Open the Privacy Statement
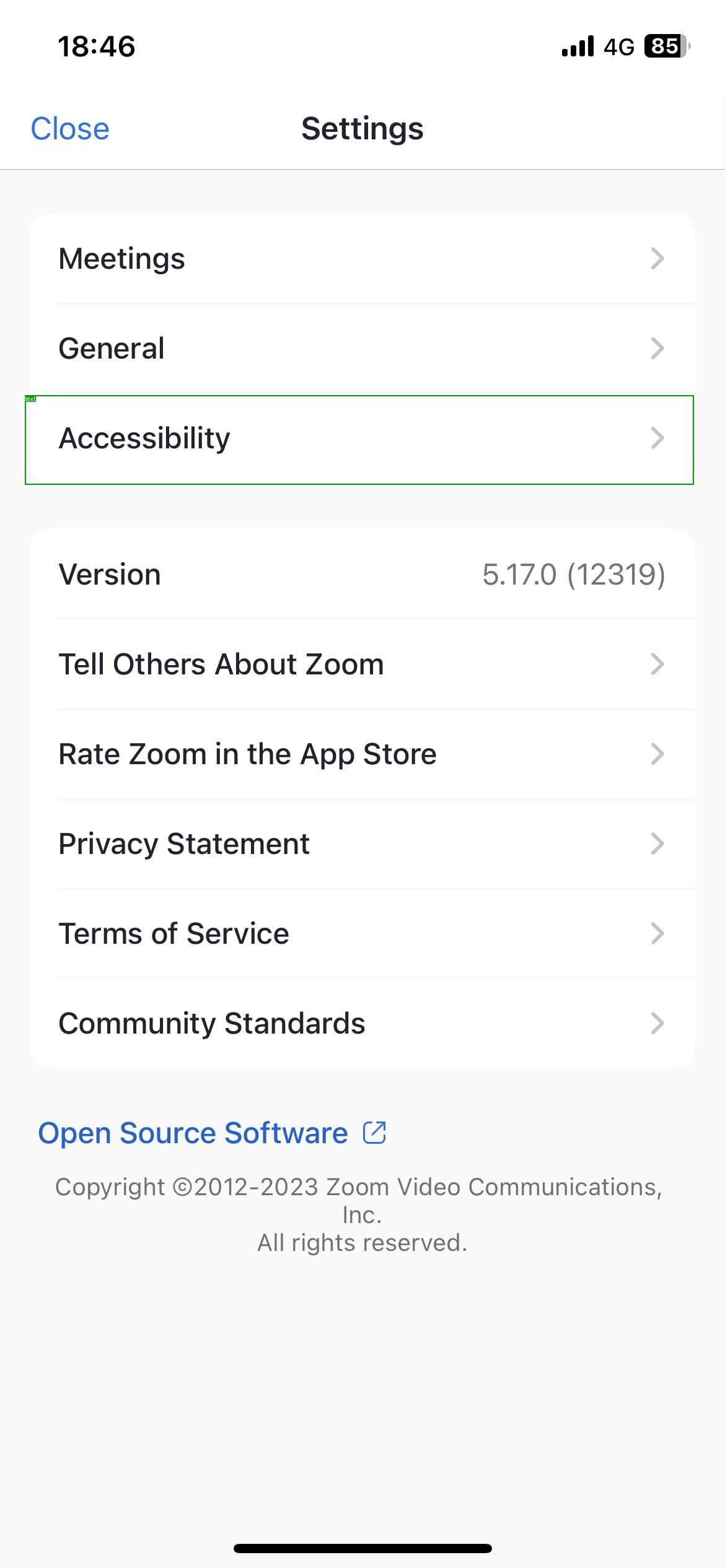Screen dimensions: 725x1568 point(362,843)
